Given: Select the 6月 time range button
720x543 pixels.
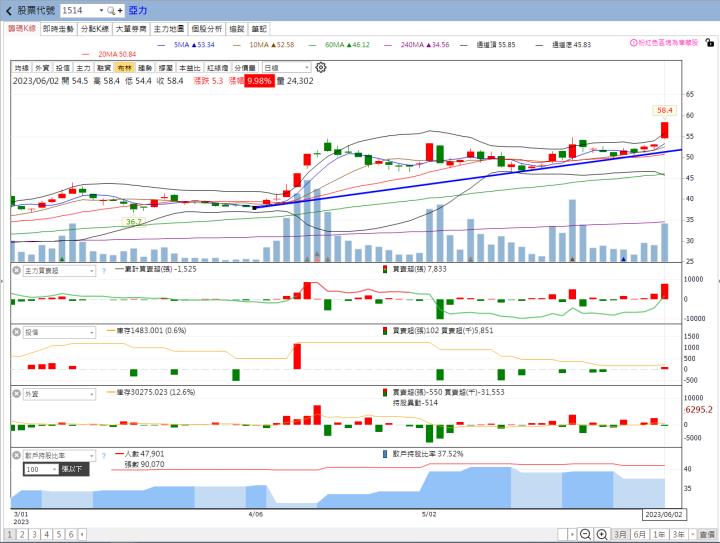Looking at the screenshot, I should coord(638,535).
